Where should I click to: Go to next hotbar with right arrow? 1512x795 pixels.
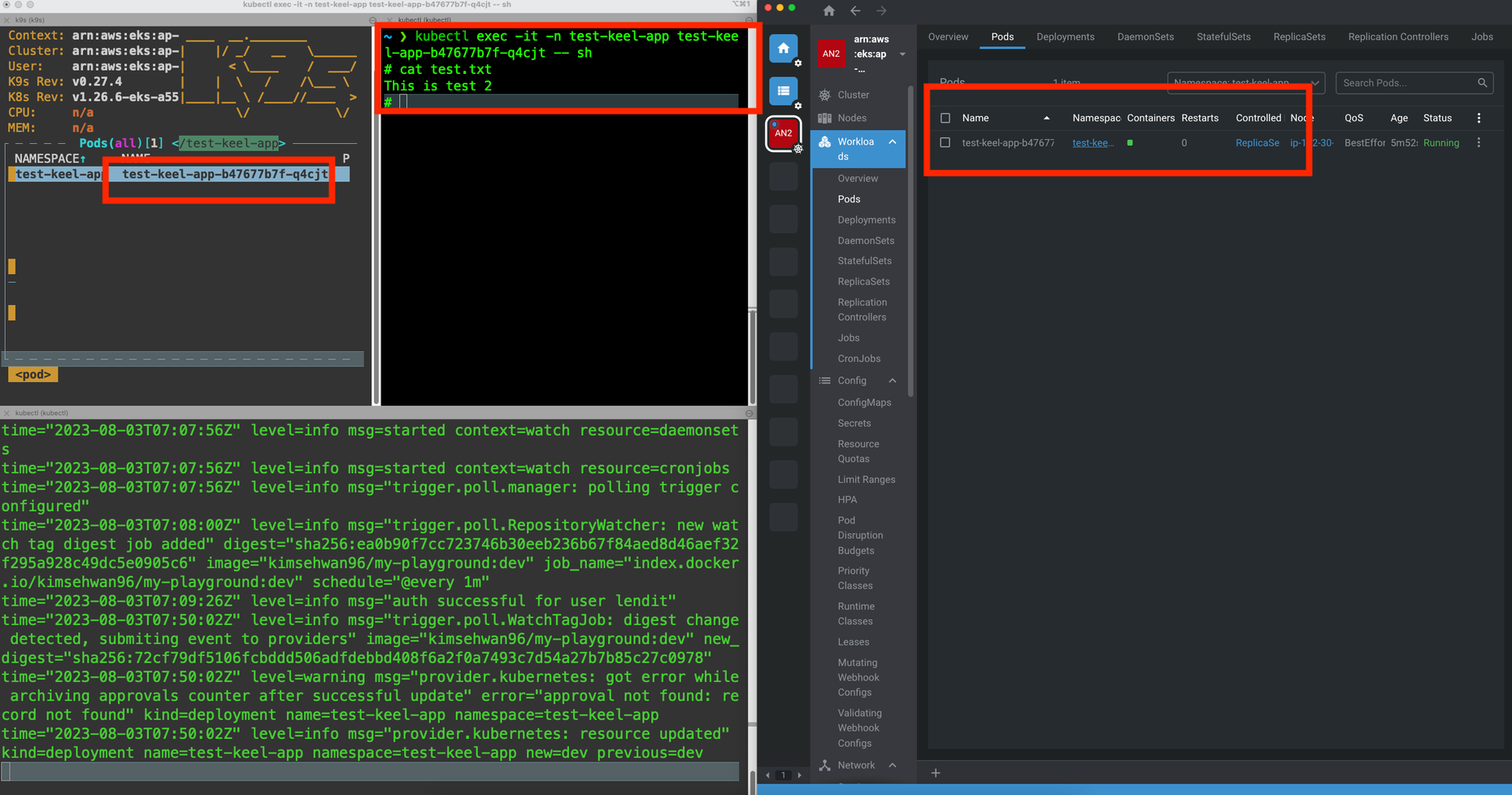(x=799, y=775)
